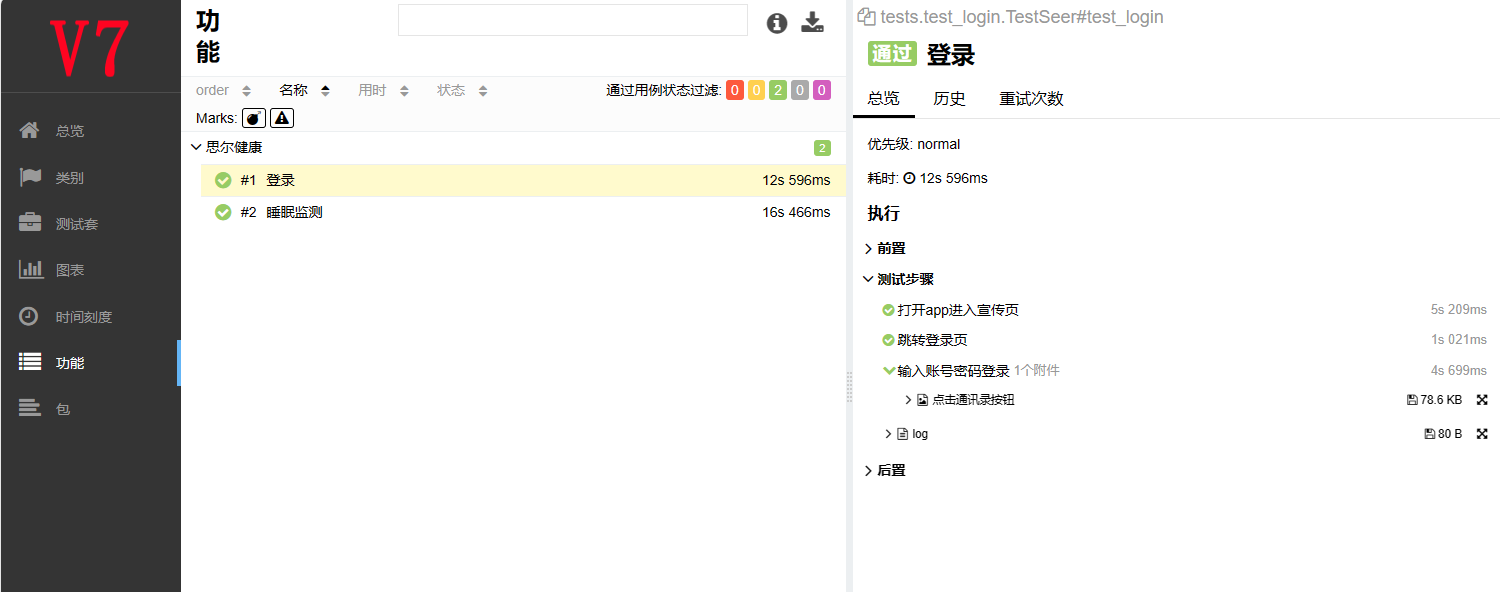Toggle failed status filter red 0
1500x592 pixels.
pyautogui.click(x=735, y=90)
